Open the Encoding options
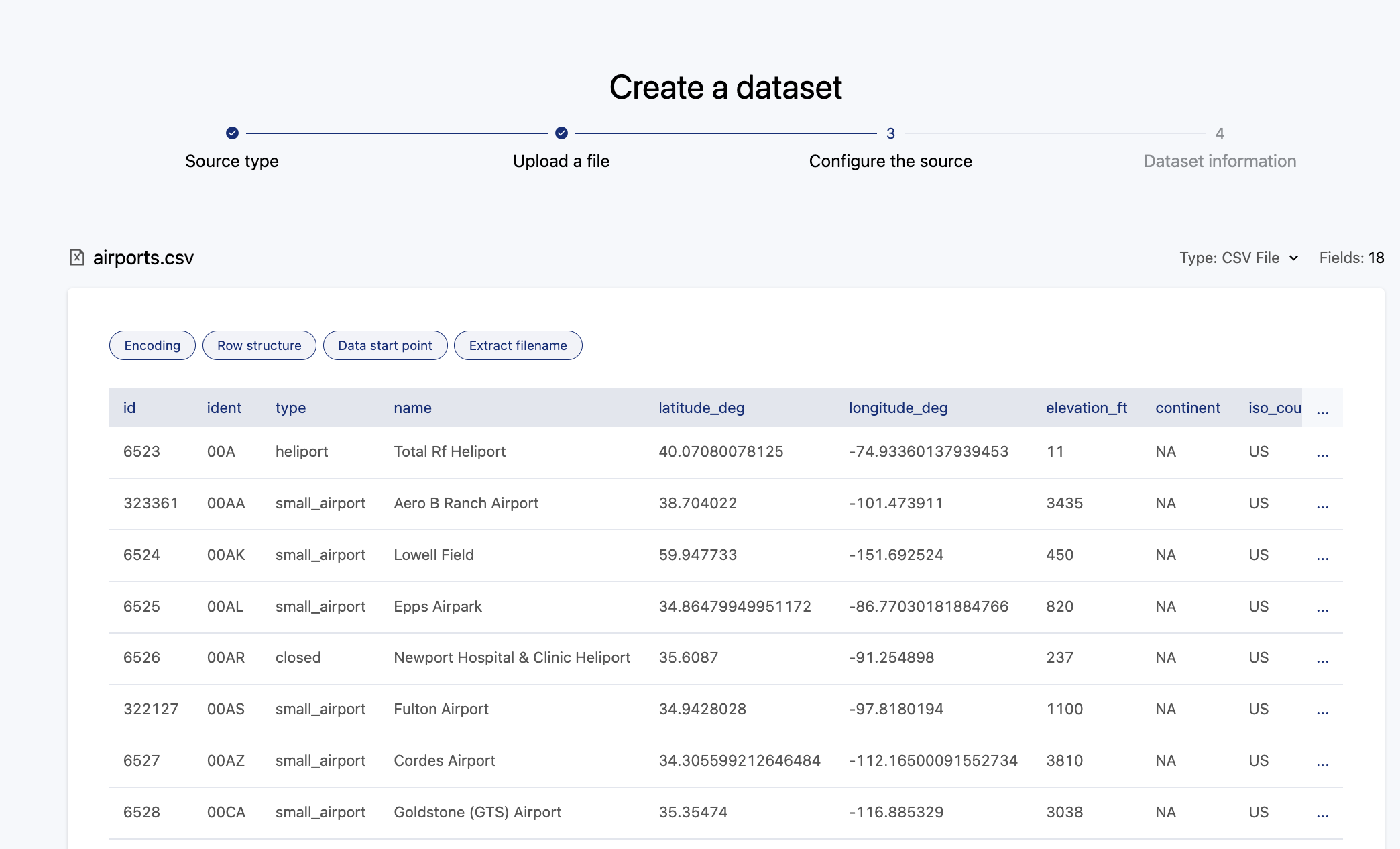1400x849 pixels. [x=152, y=345]
